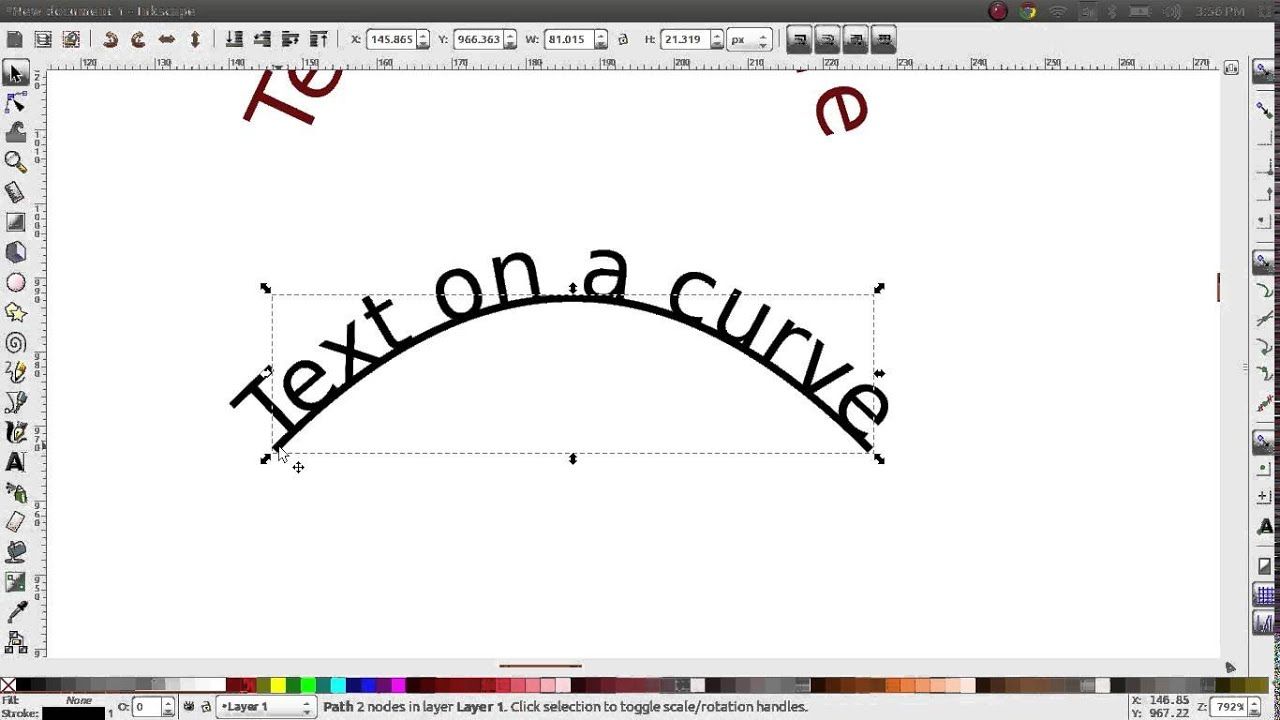Click Select All in All Layers icon
The width and height of the screenshot is (1280, 720).
[43, 40]
